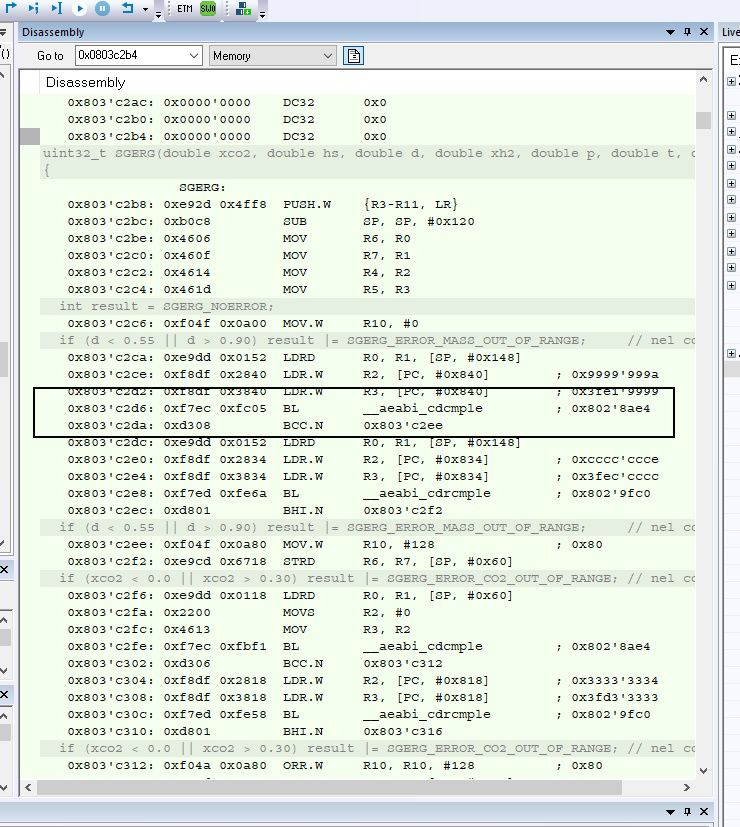Click the horizontal scrollbar left arrow
740x827 pixels.
28,787
